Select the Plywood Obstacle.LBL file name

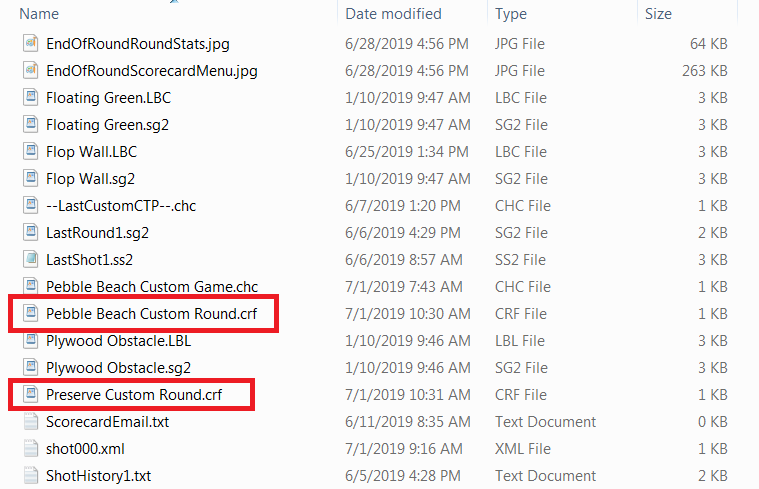[119, 341]
